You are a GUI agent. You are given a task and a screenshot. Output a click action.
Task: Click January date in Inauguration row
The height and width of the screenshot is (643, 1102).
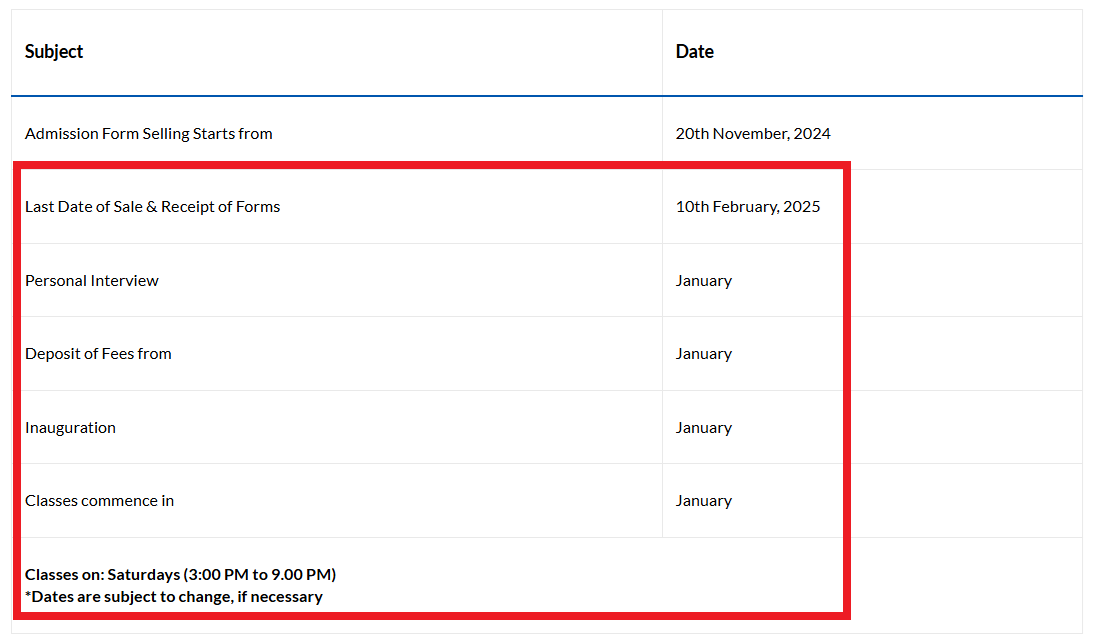[x=704, y=428]
